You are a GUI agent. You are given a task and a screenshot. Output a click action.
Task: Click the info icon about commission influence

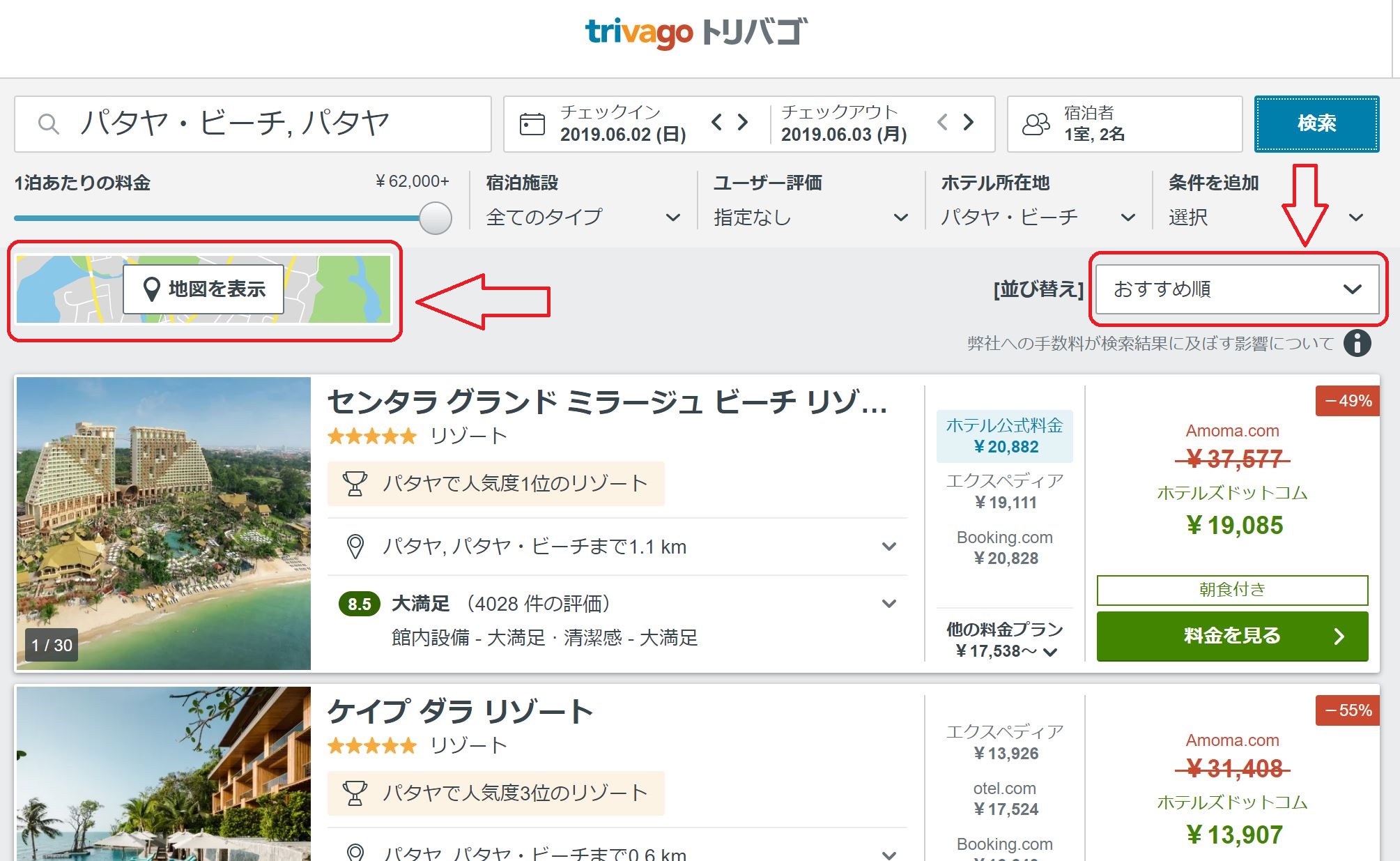1357,343
